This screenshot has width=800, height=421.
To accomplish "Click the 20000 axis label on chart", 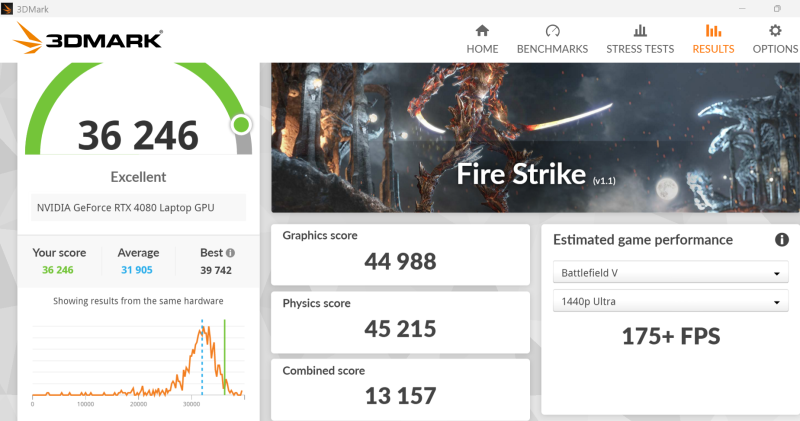I will (138, 404).
